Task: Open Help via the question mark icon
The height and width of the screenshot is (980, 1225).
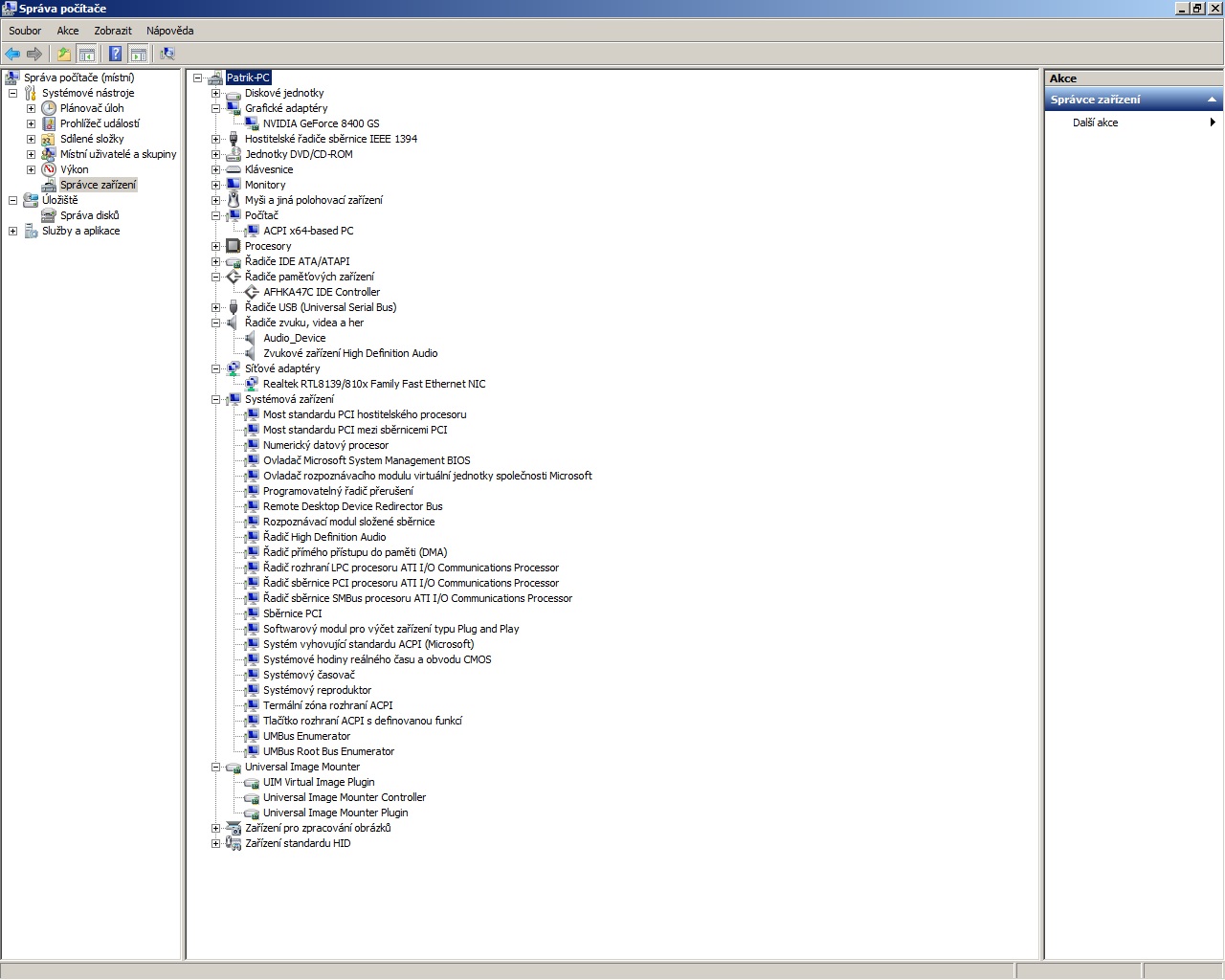Action: (116, 54)
